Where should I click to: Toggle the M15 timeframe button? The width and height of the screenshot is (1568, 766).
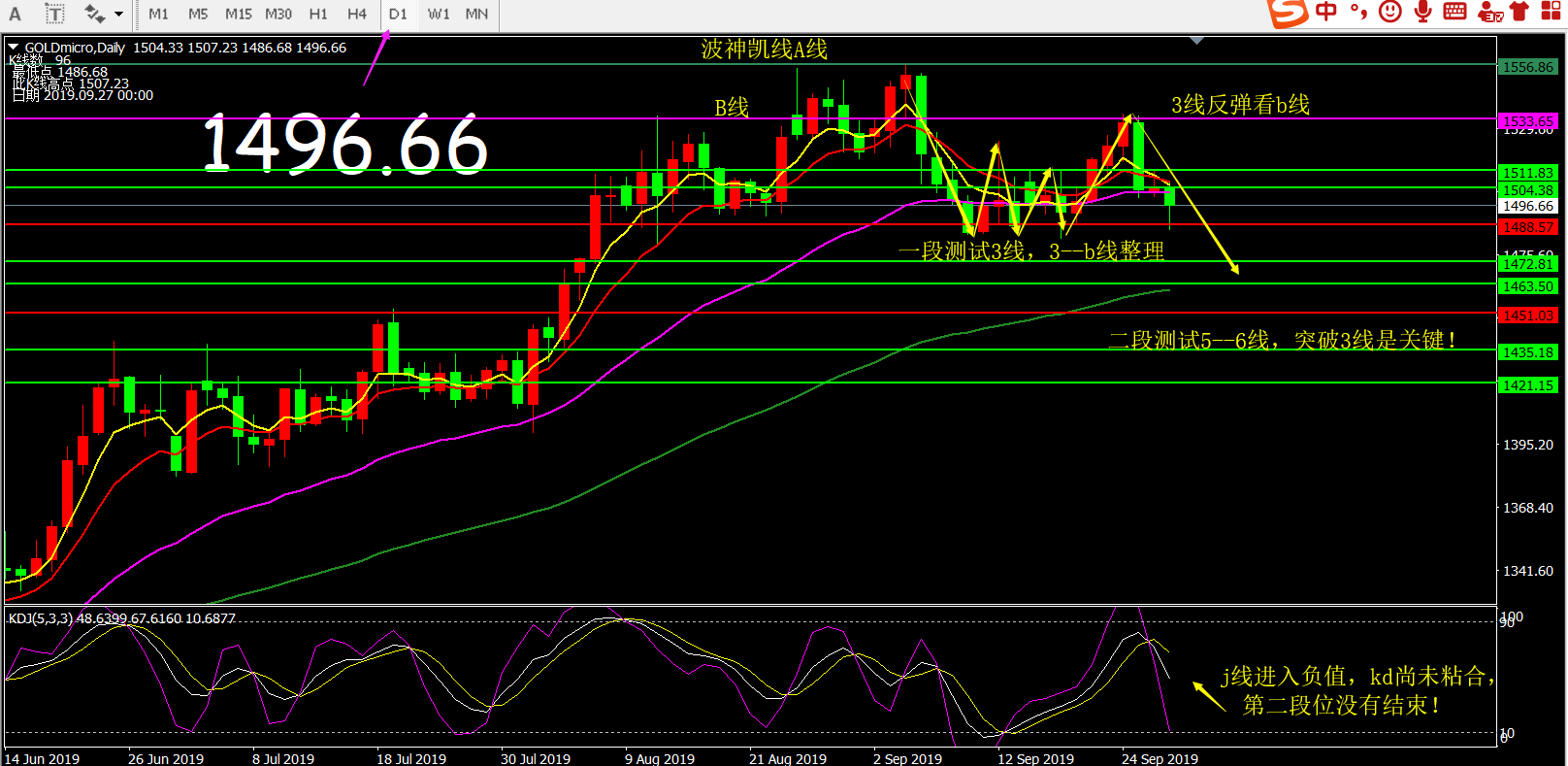point(238,14)
